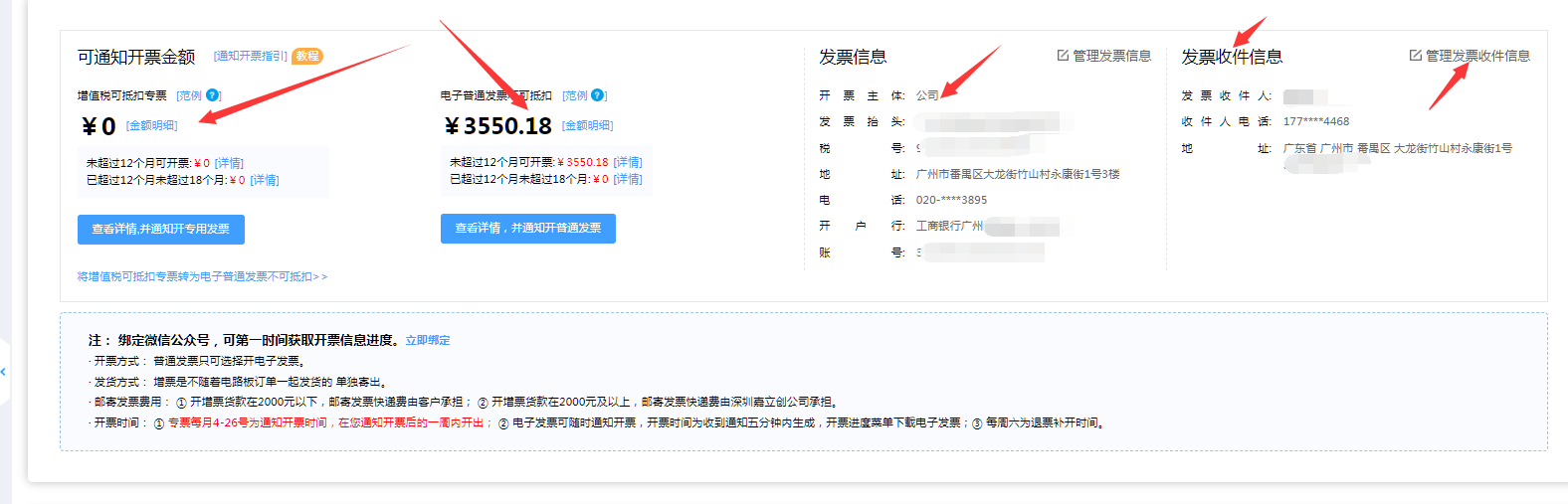Open 详情 for 未超过12个月 under 增值税专票
The image size is (1568, 504).
point(229,163)
